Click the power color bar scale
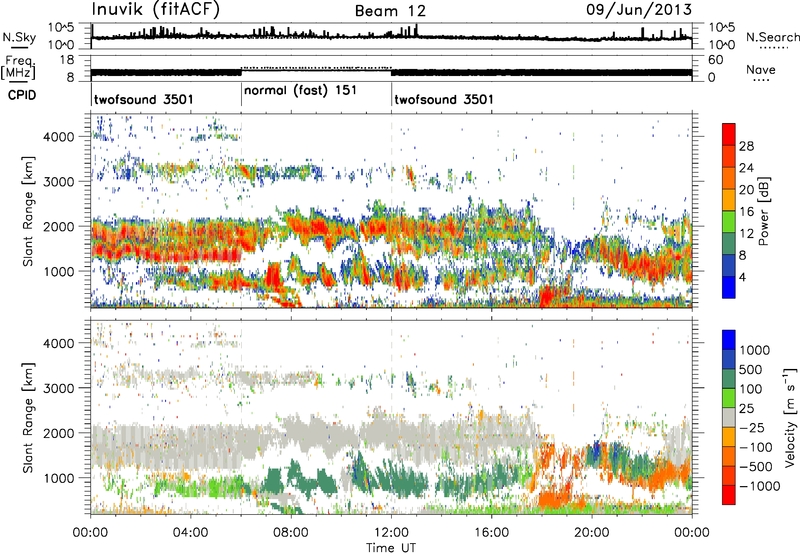 [729, 211]
